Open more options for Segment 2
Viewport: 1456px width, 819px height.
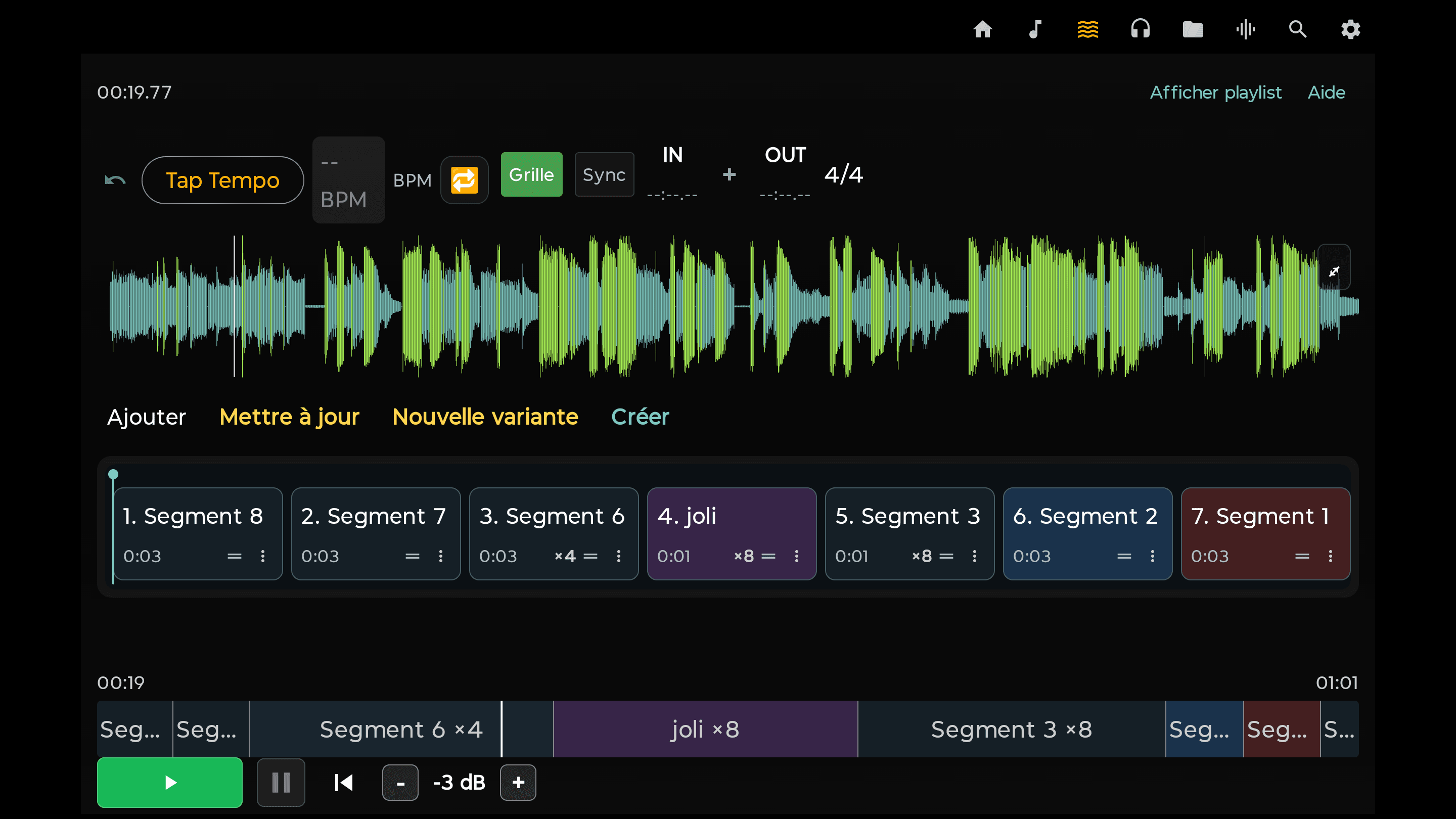pos(1153,556)
